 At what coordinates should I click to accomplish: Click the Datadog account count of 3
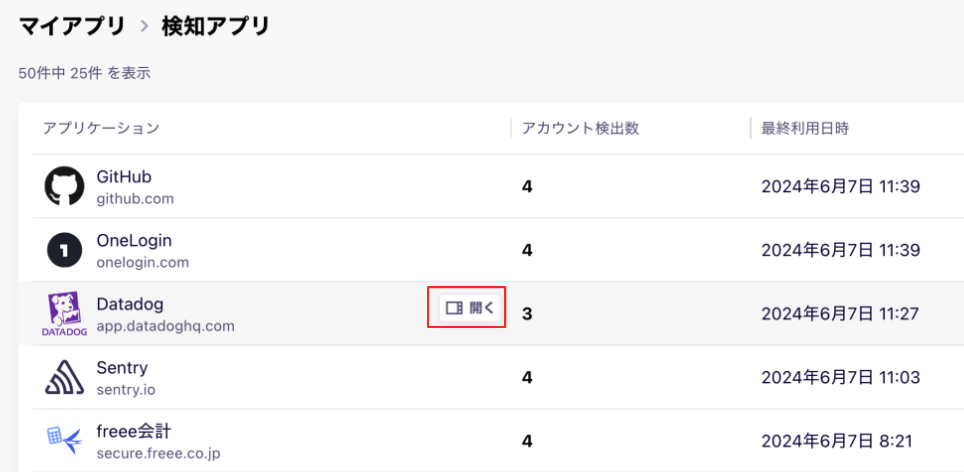527,314
